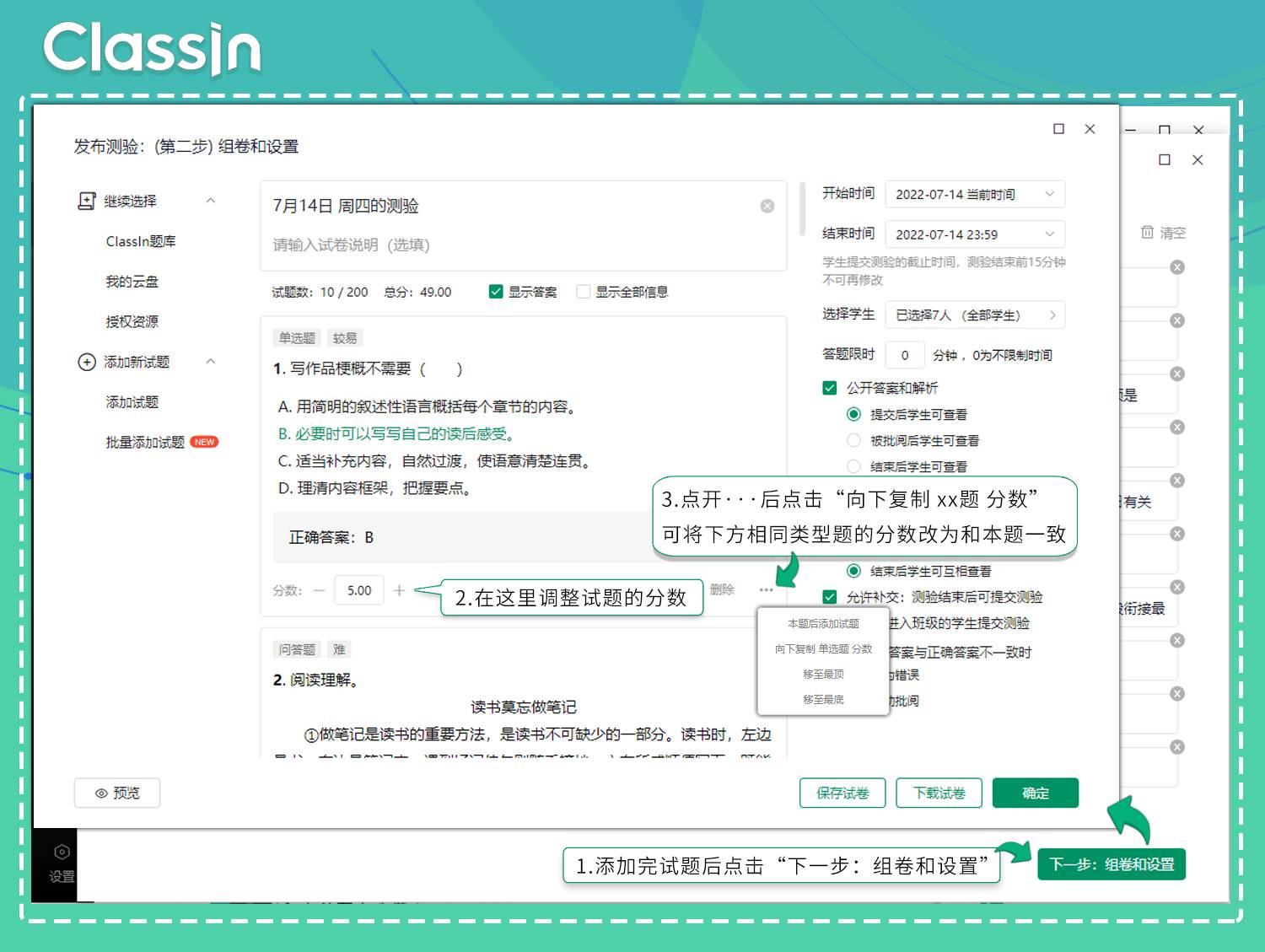Click option A 用简明的叙述性语言概括每个章节的内容

coord(428,406)
